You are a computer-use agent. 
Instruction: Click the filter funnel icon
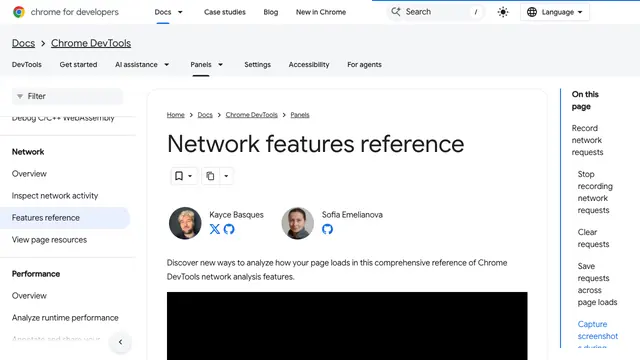click(x=20, y=96)
